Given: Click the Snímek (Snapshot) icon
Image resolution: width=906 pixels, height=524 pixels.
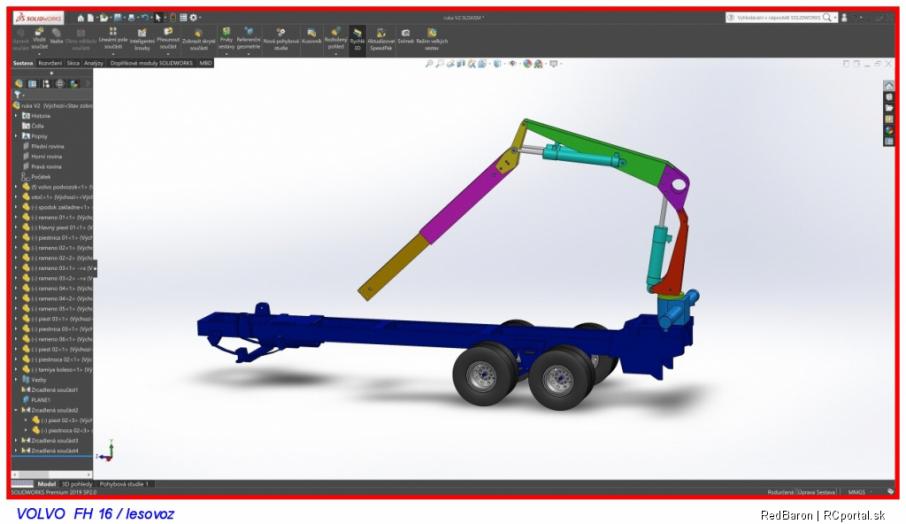Looking at the screenshot, I should (405, 37).
